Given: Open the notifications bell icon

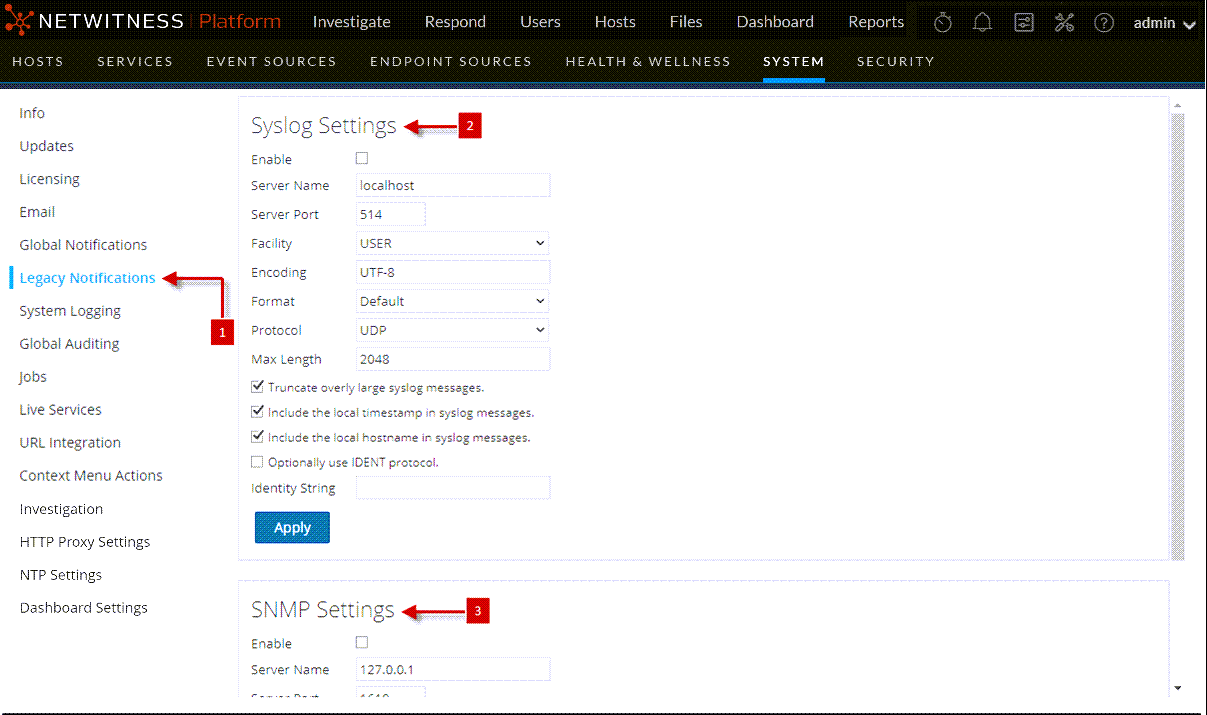Looking at the screenshot, I should pyautogui.click(x=983, y=23).
